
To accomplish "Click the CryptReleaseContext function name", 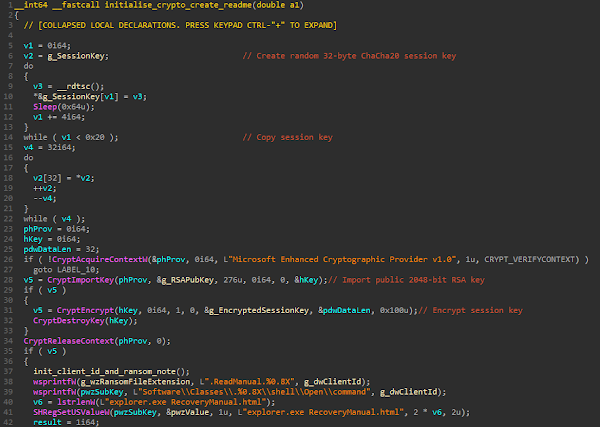I will [x=69, y=341].
